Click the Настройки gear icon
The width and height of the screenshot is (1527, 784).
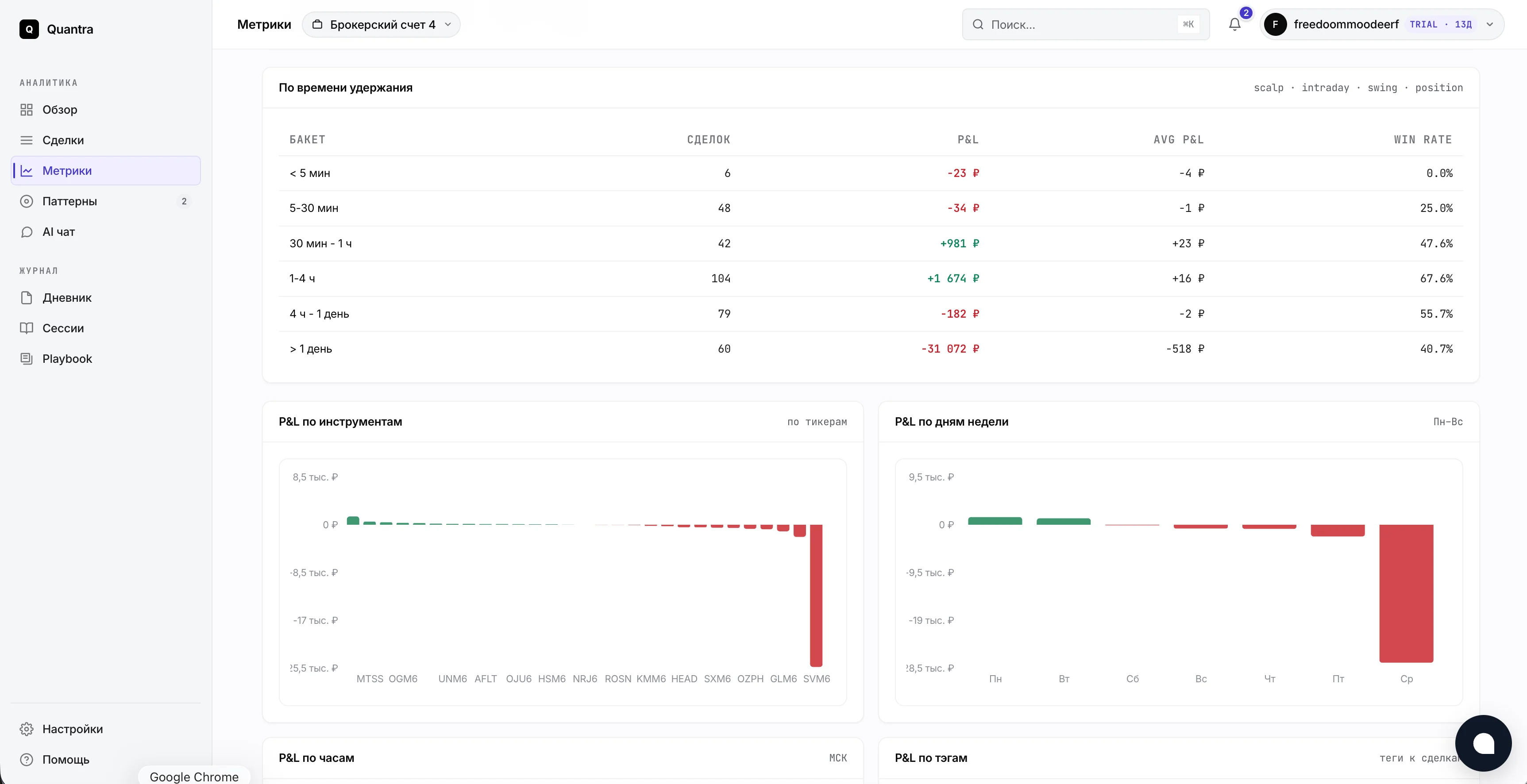tap(27, 729)
